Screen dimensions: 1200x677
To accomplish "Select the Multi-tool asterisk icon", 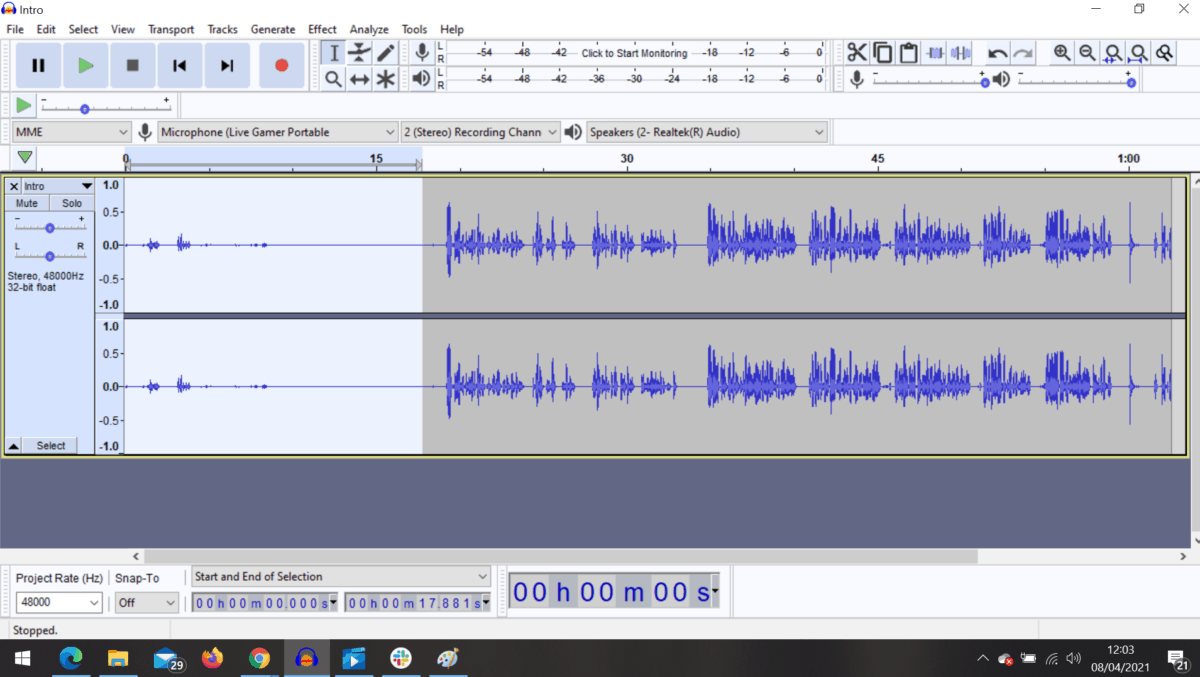I will (386, 79).
